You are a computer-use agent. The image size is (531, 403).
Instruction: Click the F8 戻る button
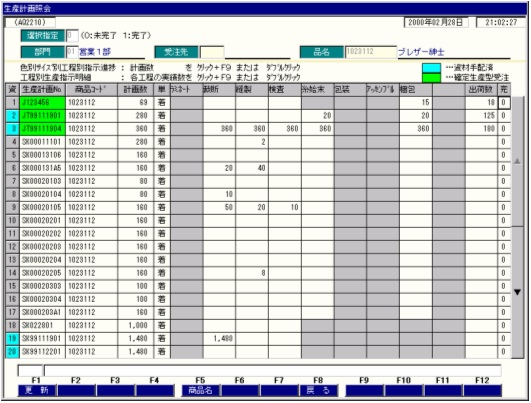[x=318, y=390]
